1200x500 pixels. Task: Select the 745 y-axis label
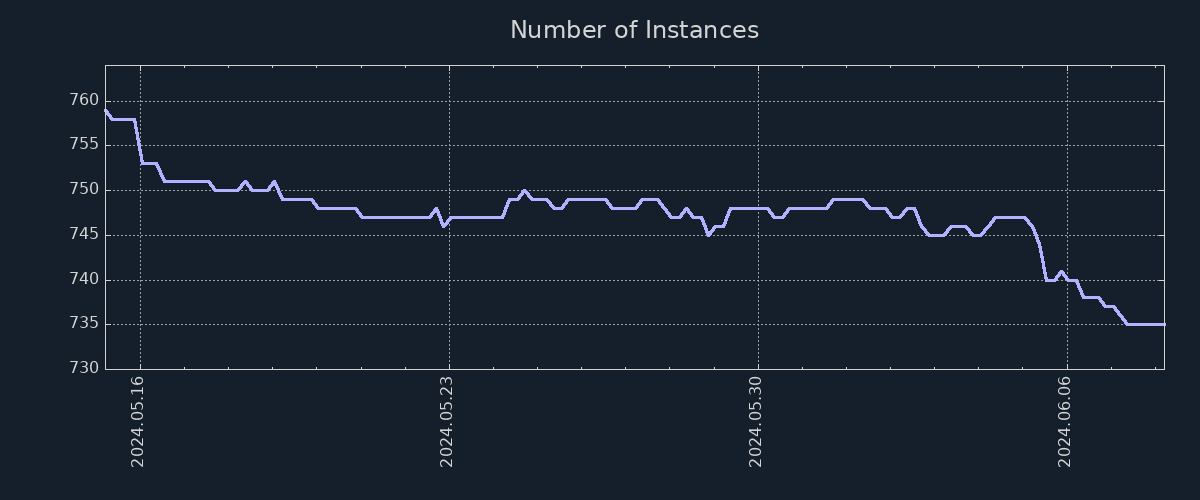click(84, 235)
